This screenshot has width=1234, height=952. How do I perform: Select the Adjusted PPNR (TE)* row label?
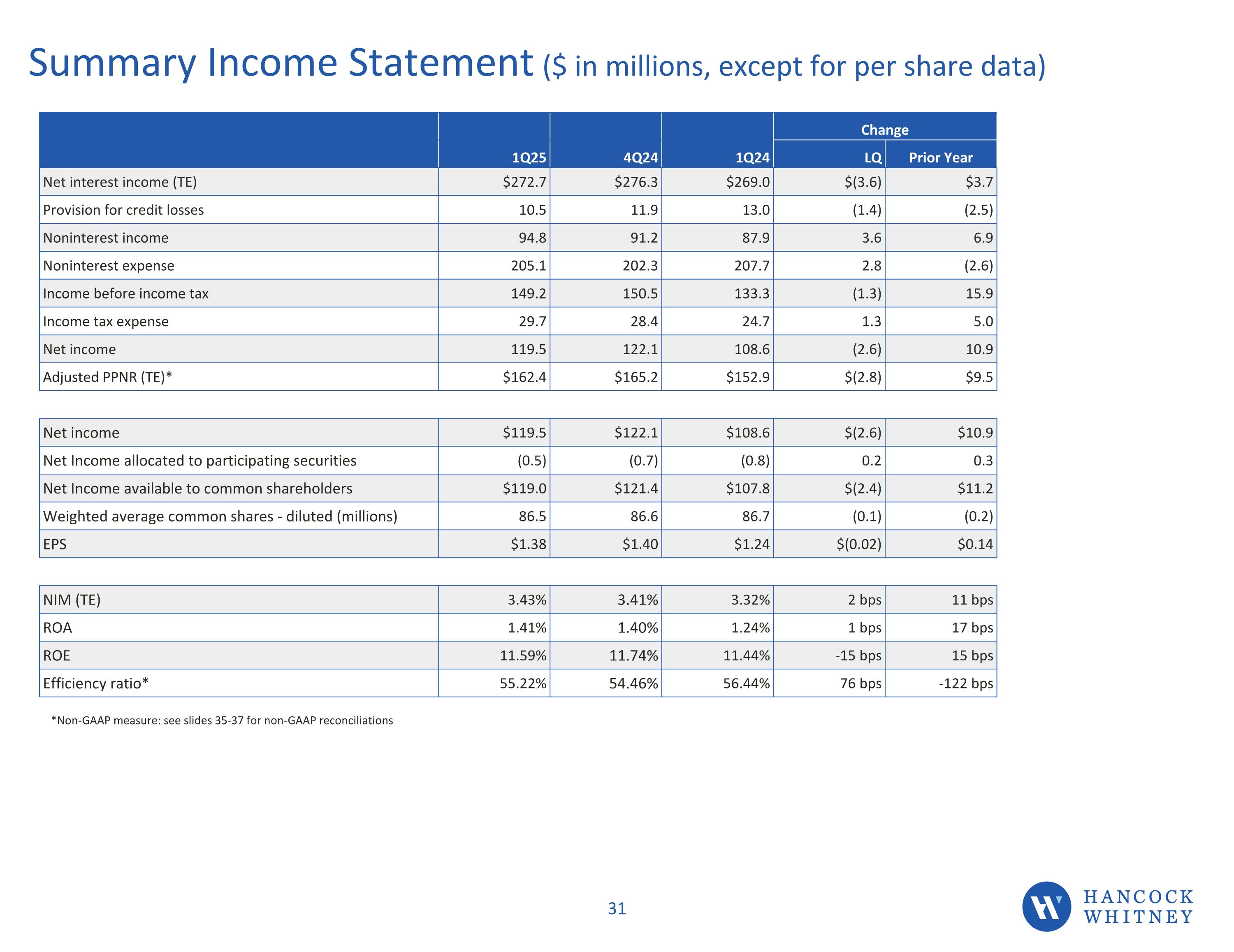(x=107, y=377)
